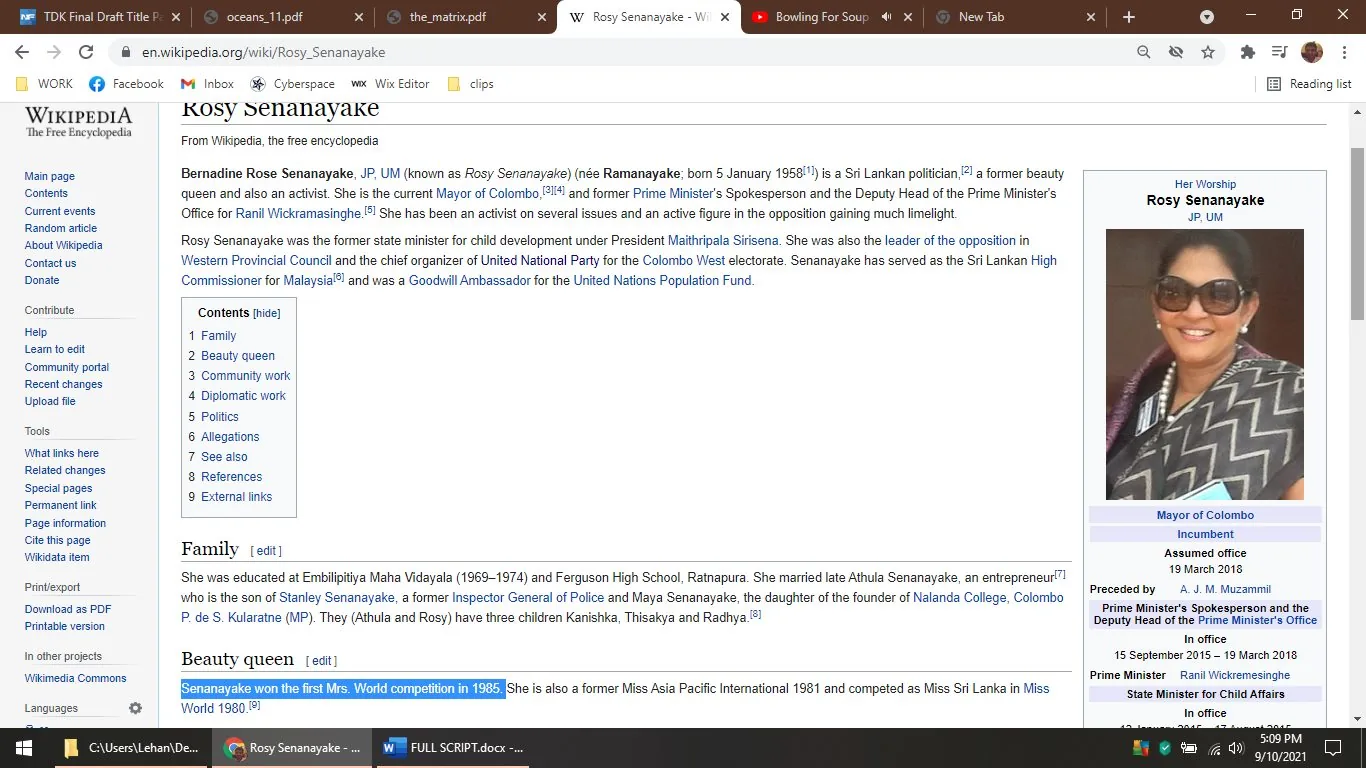Hide the Contents box using the hide toggle
The height and width of the screenshot is (768, 1366).
266,313
